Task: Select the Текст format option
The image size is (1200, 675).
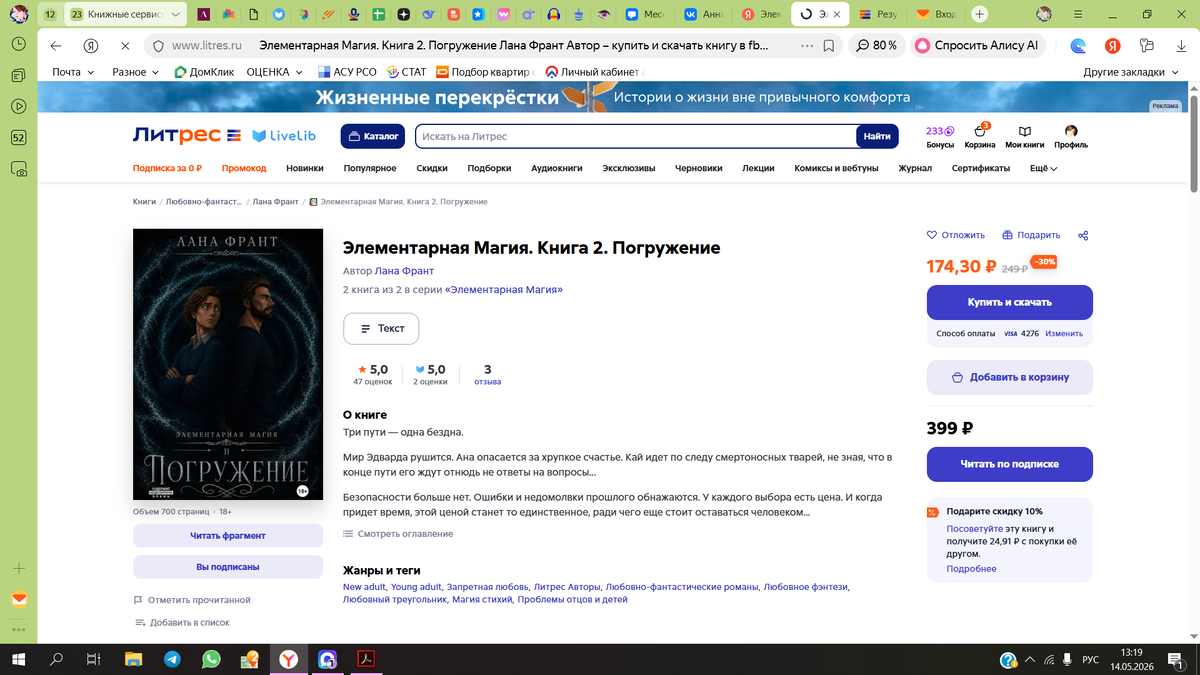Action: [381, 329]
